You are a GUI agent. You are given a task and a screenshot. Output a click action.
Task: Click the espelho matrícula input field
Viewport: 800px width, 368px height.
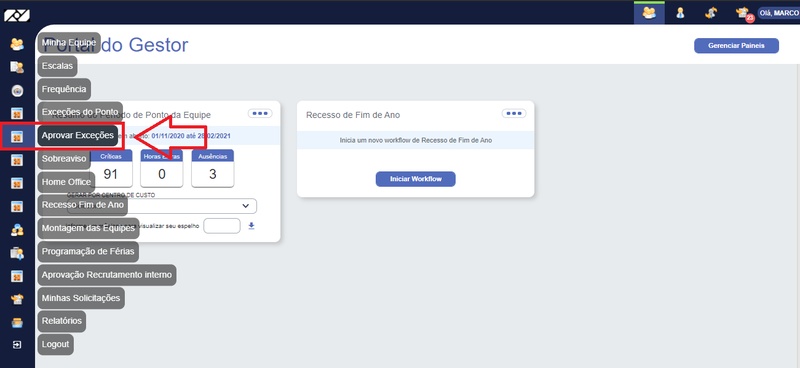pyautogui.click(x=222, y=226)
